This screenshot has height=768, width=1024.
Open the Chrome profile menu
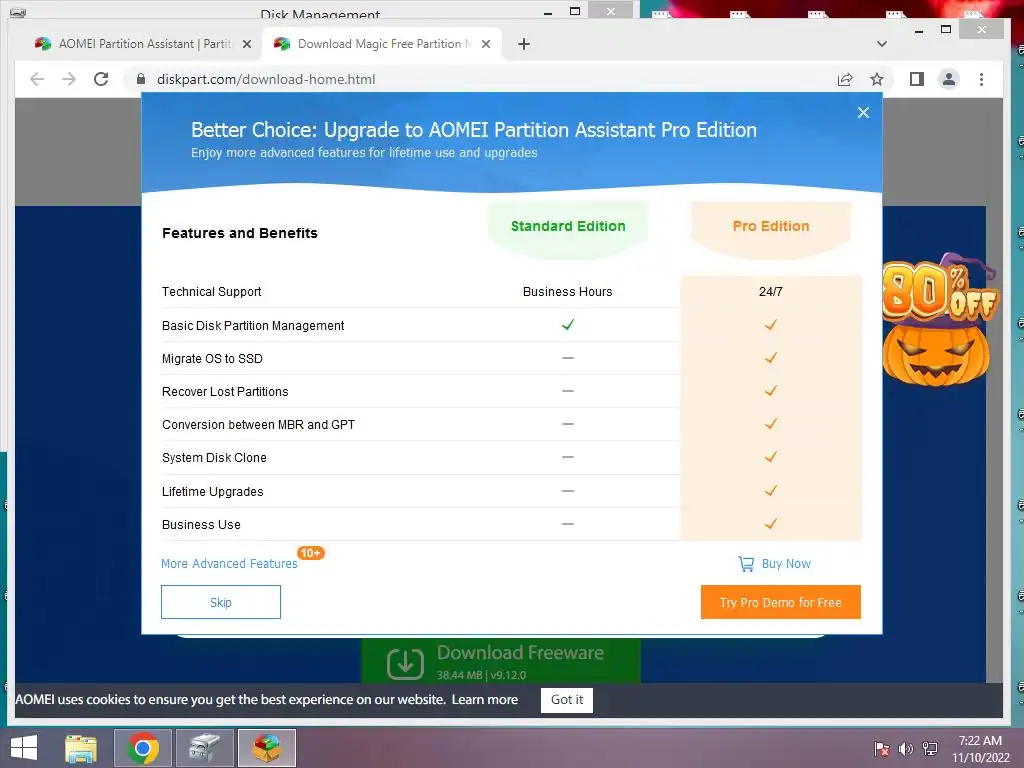948,79
